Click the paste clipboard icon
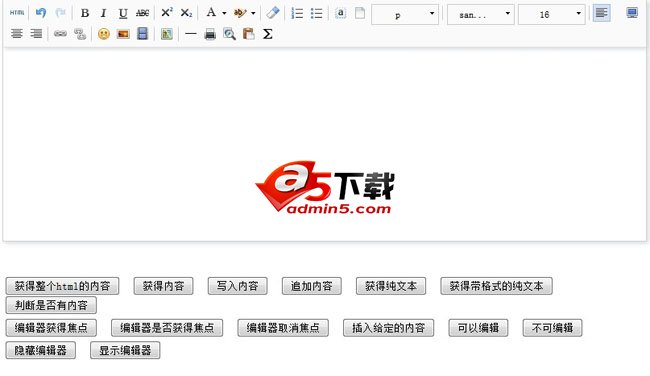 249,34
